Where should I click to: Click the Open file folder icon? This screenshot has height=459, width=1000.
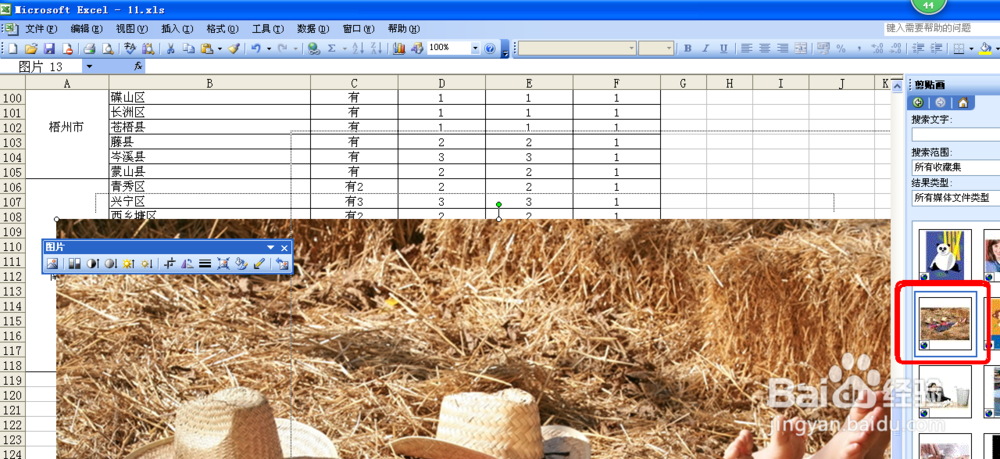click(x=31, y=48)
